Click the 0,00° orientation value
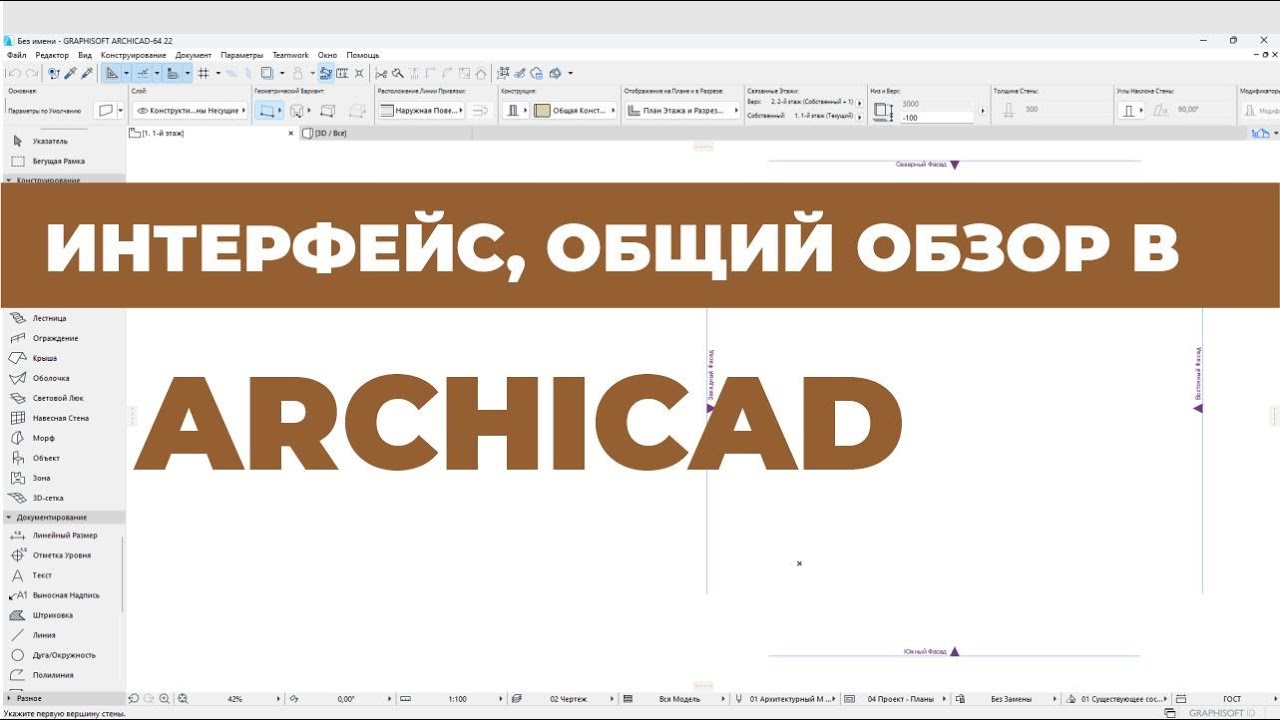 pyautogui.click(x=346, y=699)
